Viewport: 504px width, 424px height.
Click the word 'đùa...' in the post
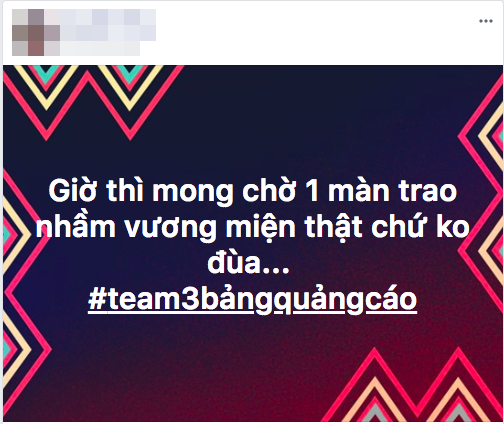coord(248,263)
